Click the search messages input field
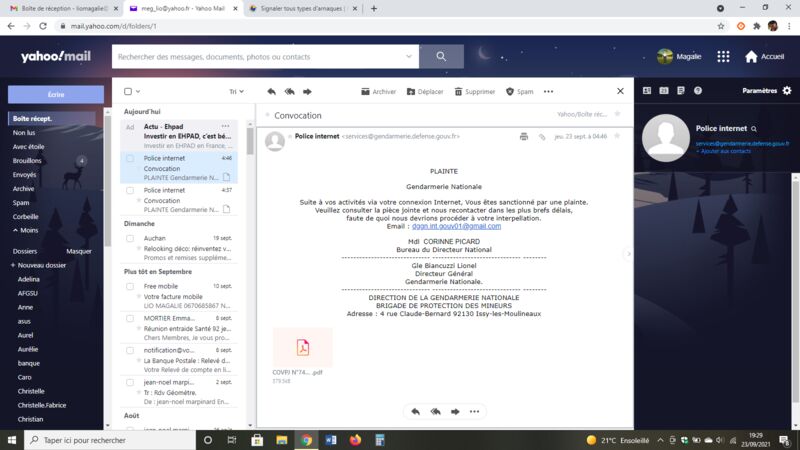This screenshot has width=800, height=450. click(x=260, y=57)
